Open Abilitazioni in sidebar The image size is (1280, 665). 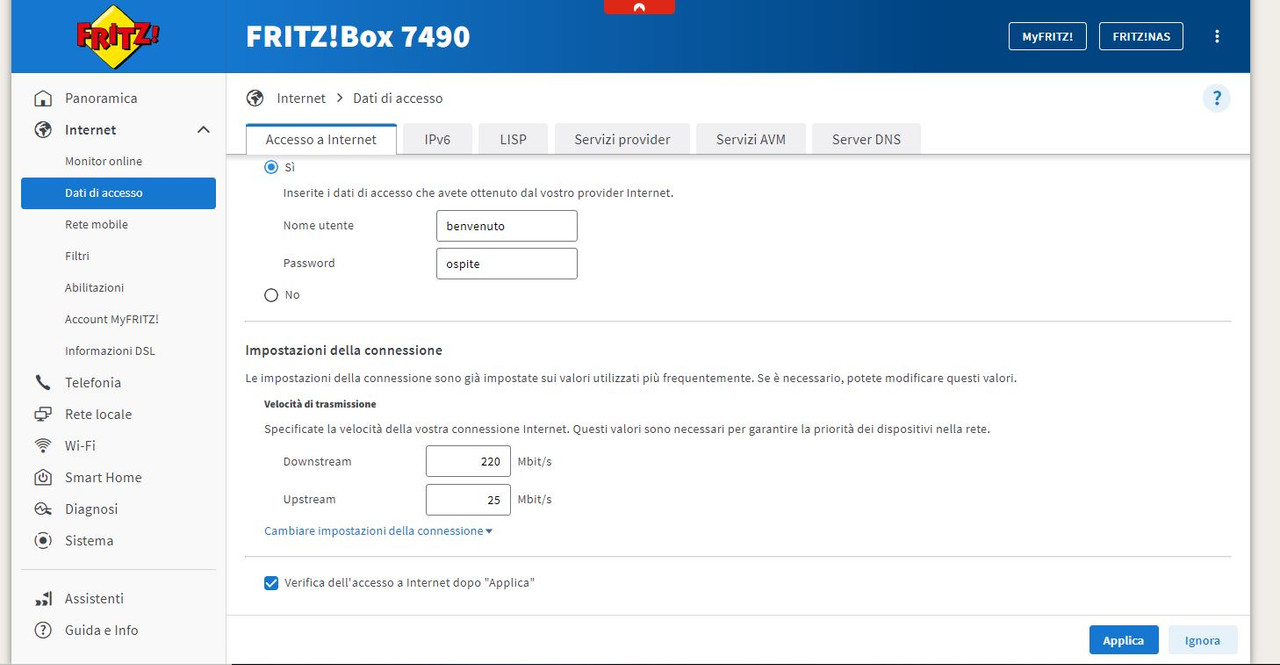[x=118, y=287]
